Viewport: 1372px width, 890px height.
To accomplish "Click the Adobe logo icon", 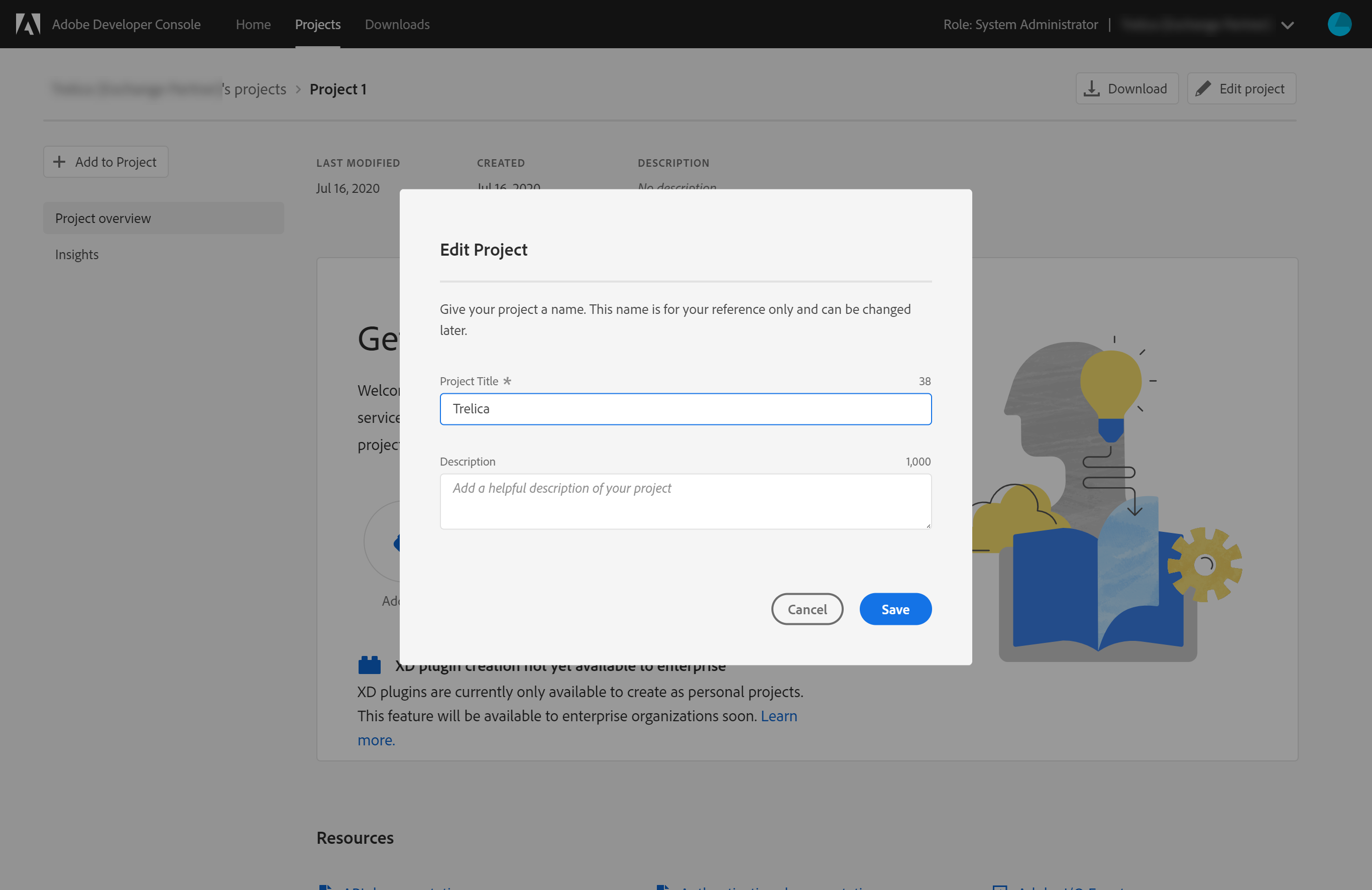I will click(x=28, y=24).
